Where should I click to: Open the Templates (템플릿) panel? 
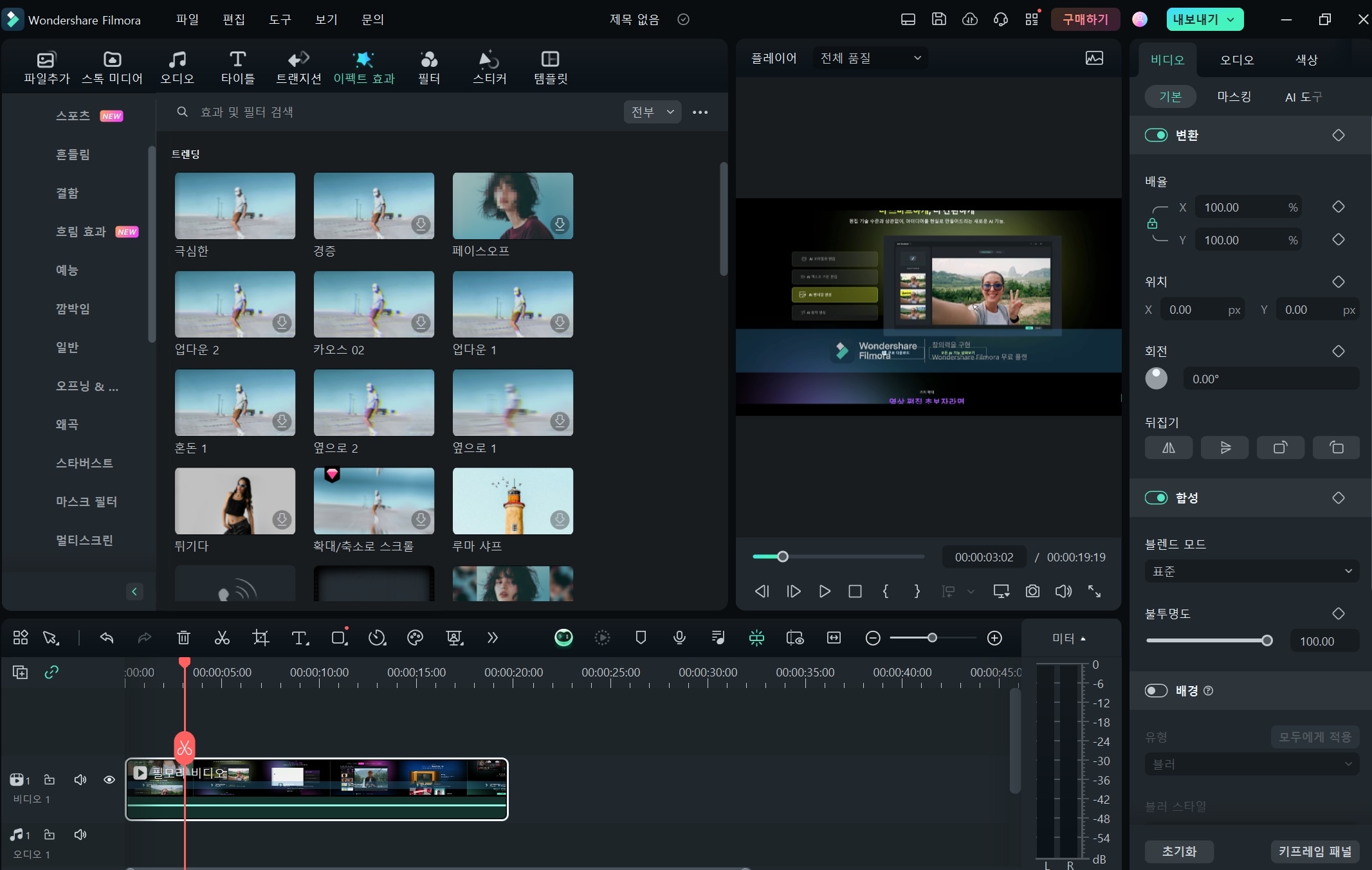click(x=551, y=67)
